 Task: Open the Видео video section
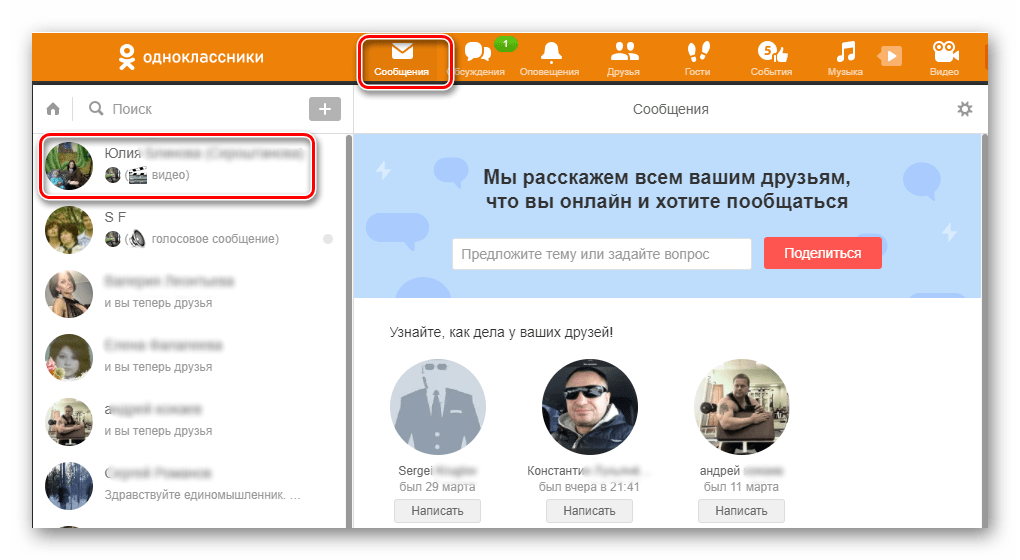point(945,59)
